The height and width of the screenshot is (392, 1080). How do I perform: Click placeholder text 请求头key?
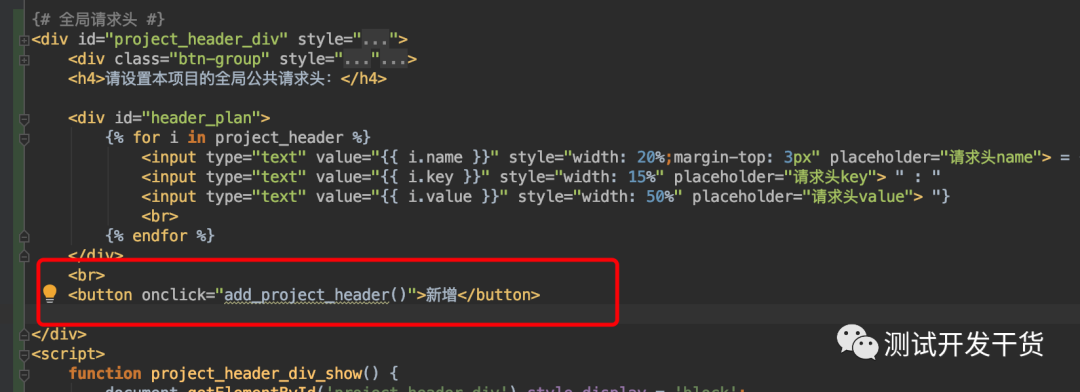(831, 178)
